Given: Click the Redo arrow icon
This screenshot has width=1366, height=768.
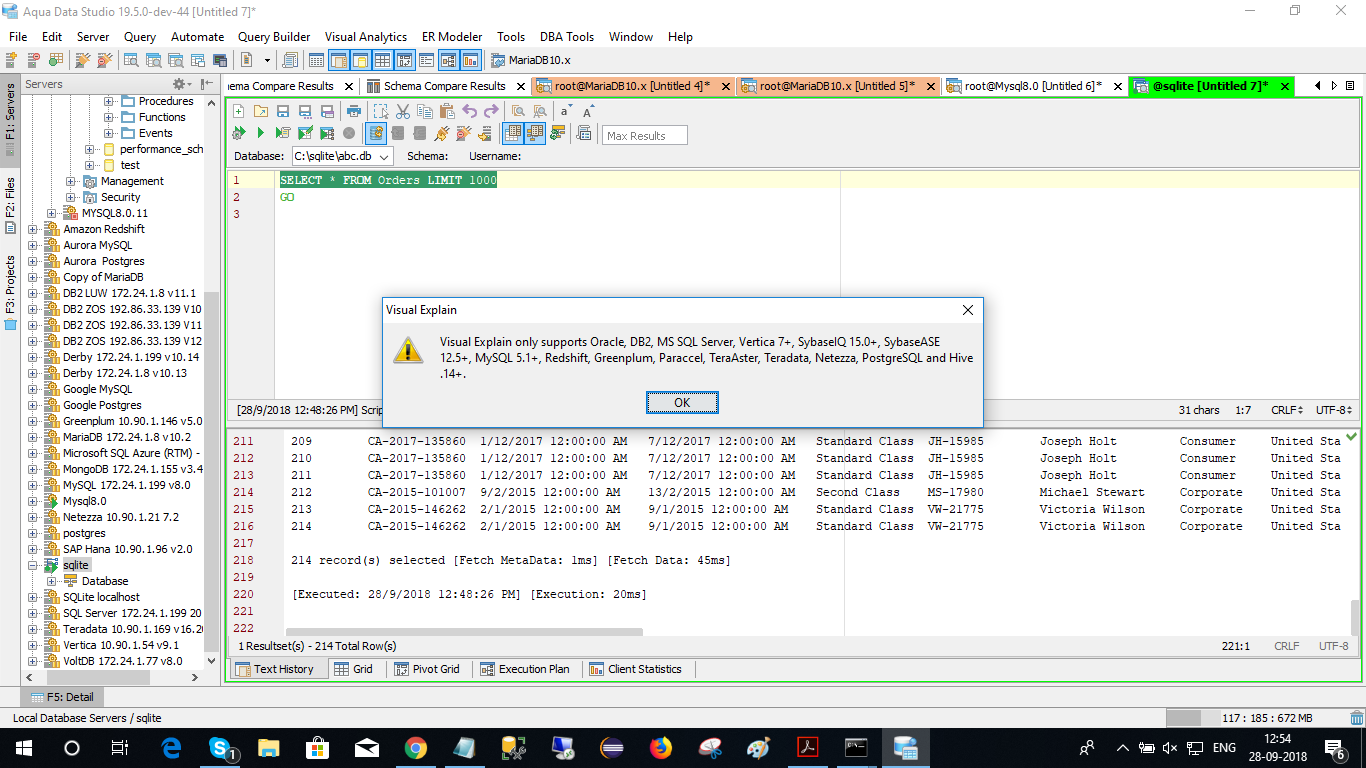Looking at the screenshot, I should 491,111.
